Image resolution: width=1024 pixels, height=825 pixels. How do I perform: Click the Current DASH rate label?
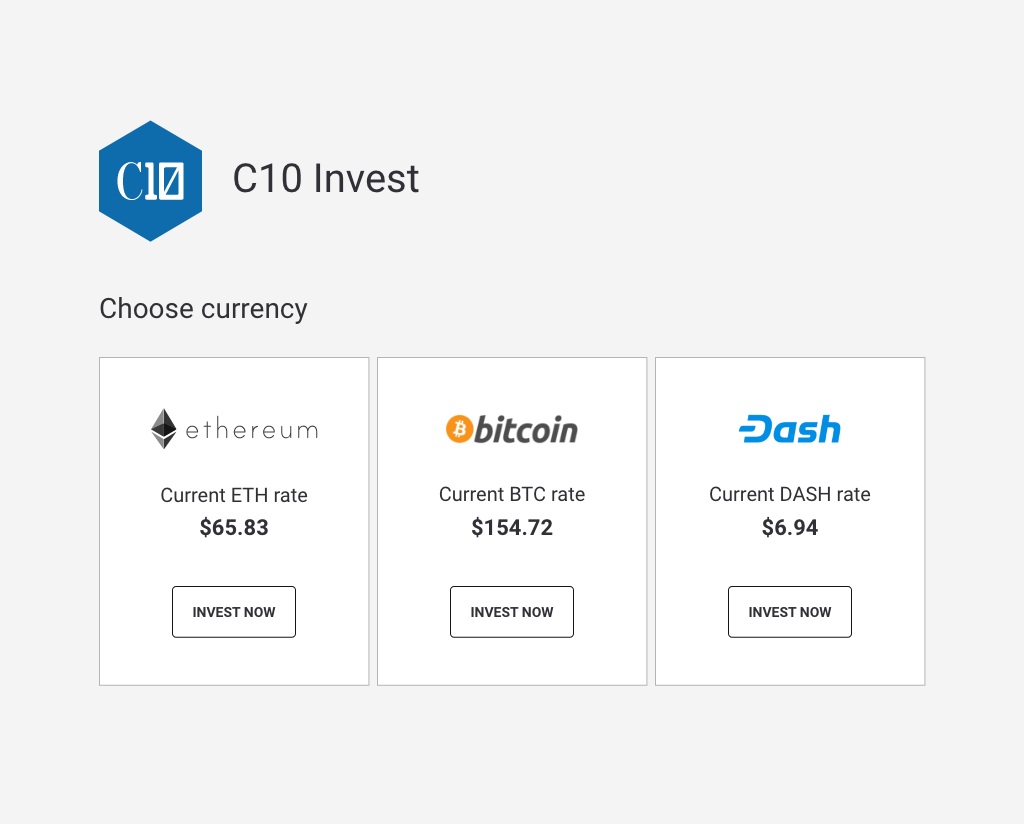point(790,494)
